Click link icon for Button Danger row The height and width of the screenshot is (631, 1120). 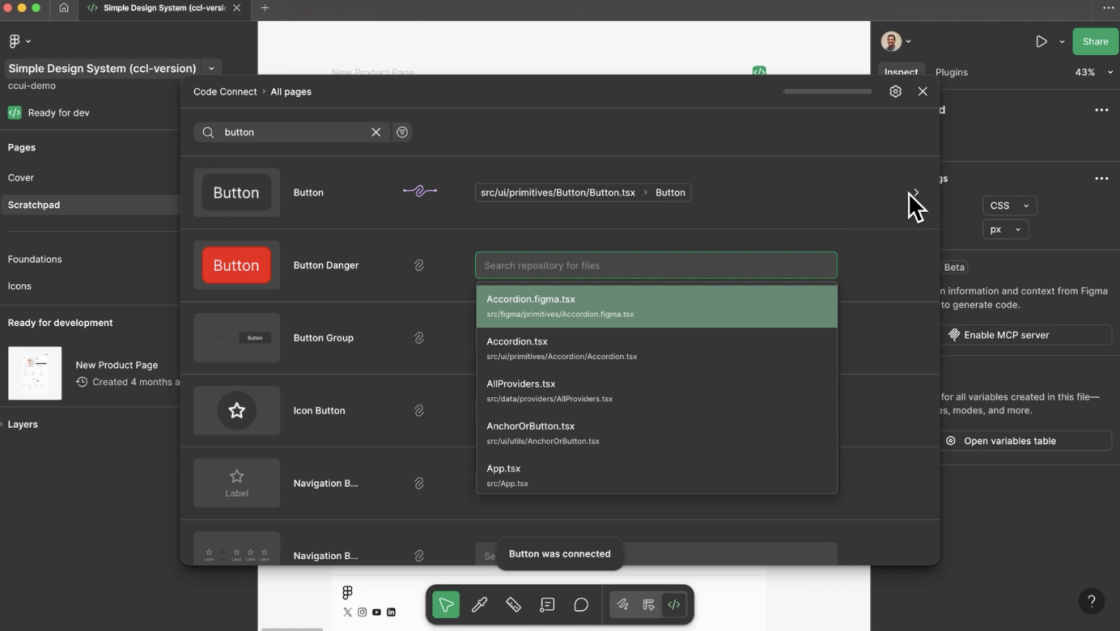click(x=419, y=265)
